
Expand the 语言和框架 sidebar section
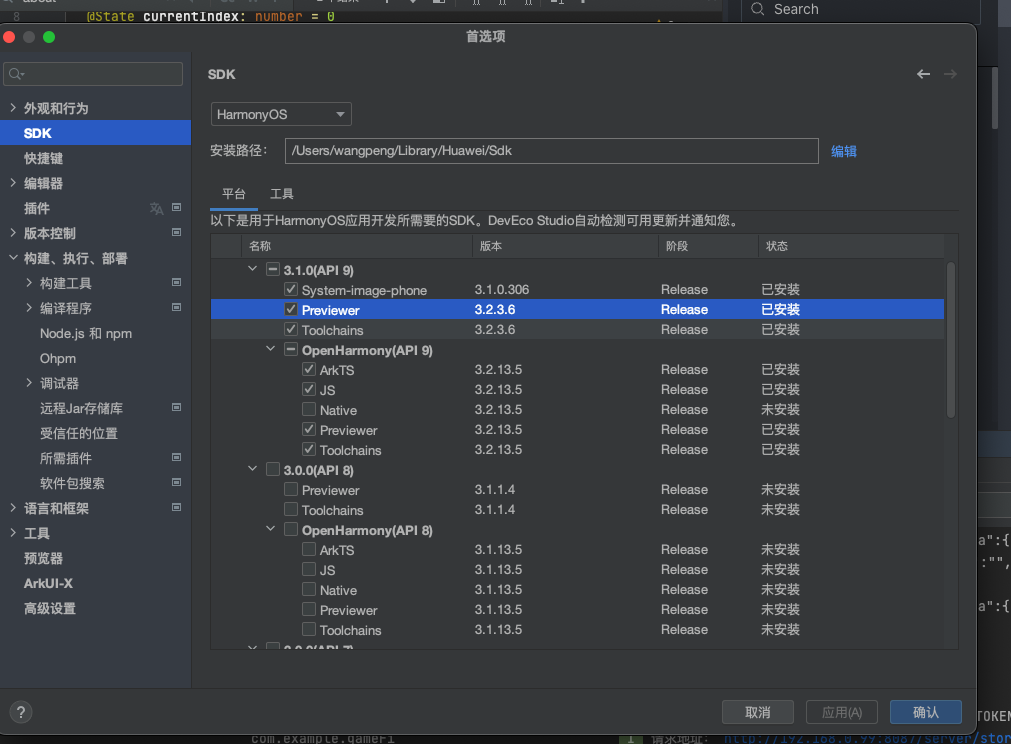pyautogui.click(x=13, y=507)
